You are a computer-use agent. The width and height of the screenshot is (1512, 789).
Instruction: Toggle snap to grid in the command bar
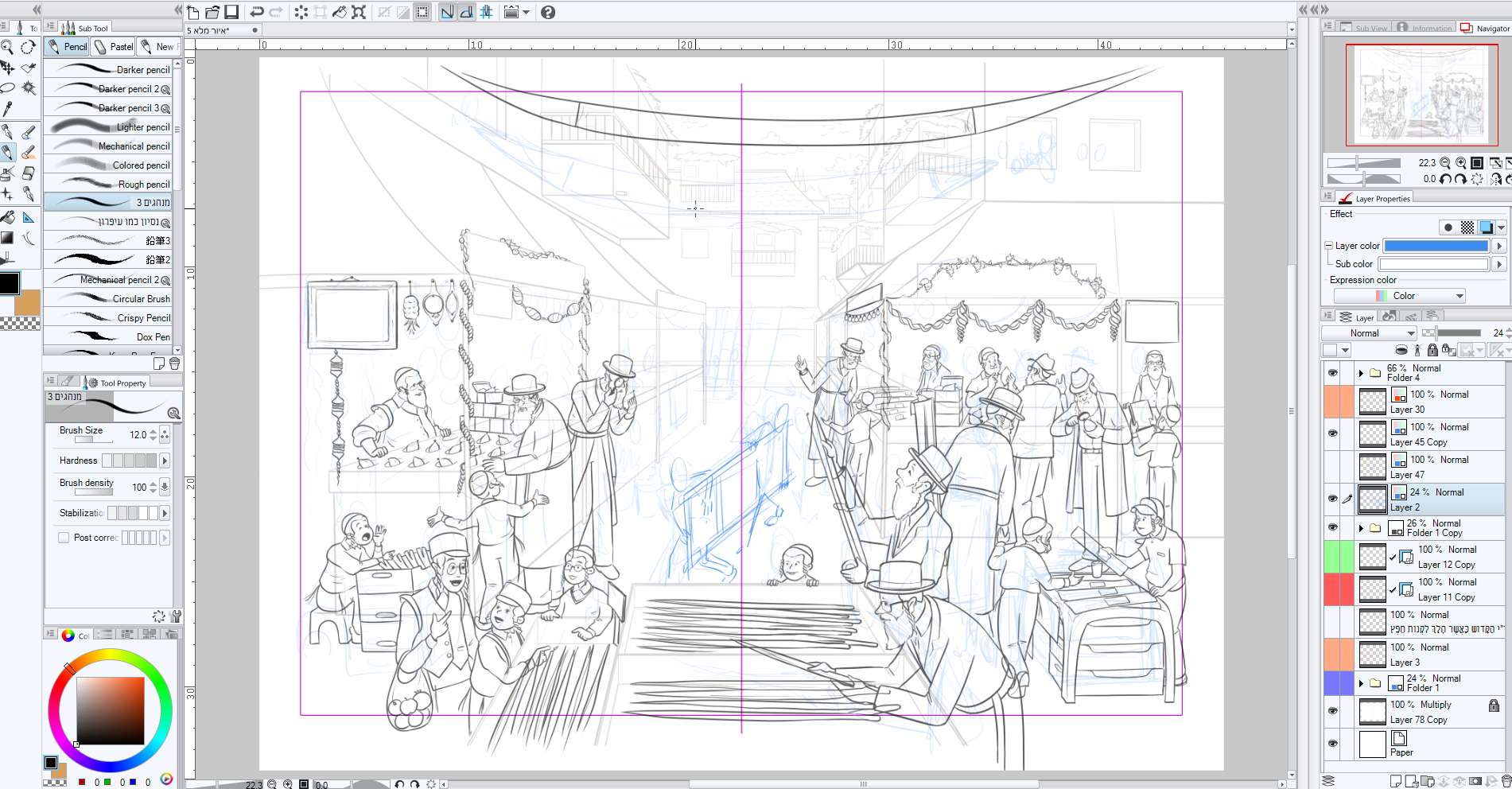(486, 12)
